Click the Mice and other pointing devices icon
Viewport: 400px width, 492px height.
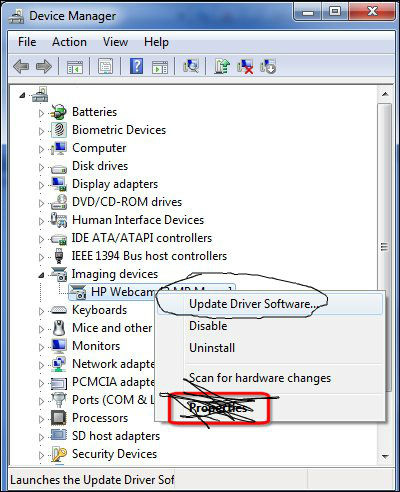[x=59, y=328]
